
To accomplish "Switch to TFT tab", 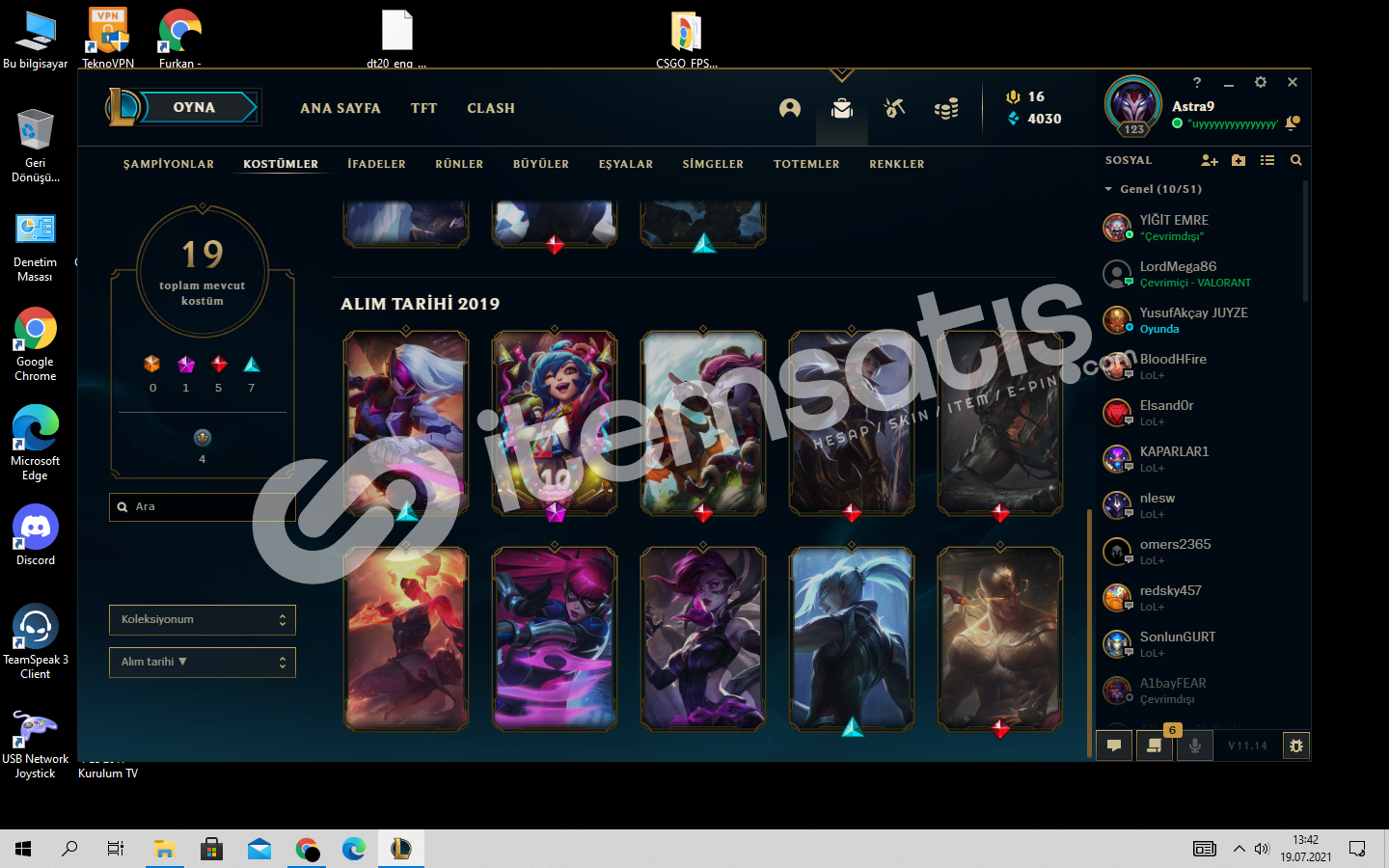I will point(424,108).
